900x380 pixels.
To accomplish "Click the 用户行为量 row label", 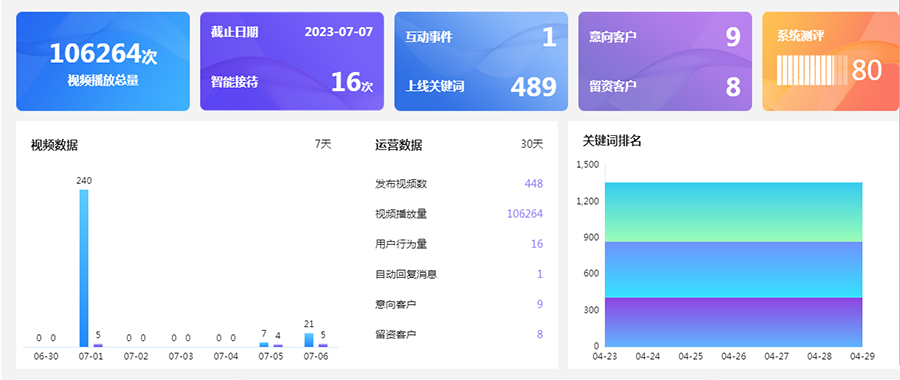I will (x=401, y=244).
